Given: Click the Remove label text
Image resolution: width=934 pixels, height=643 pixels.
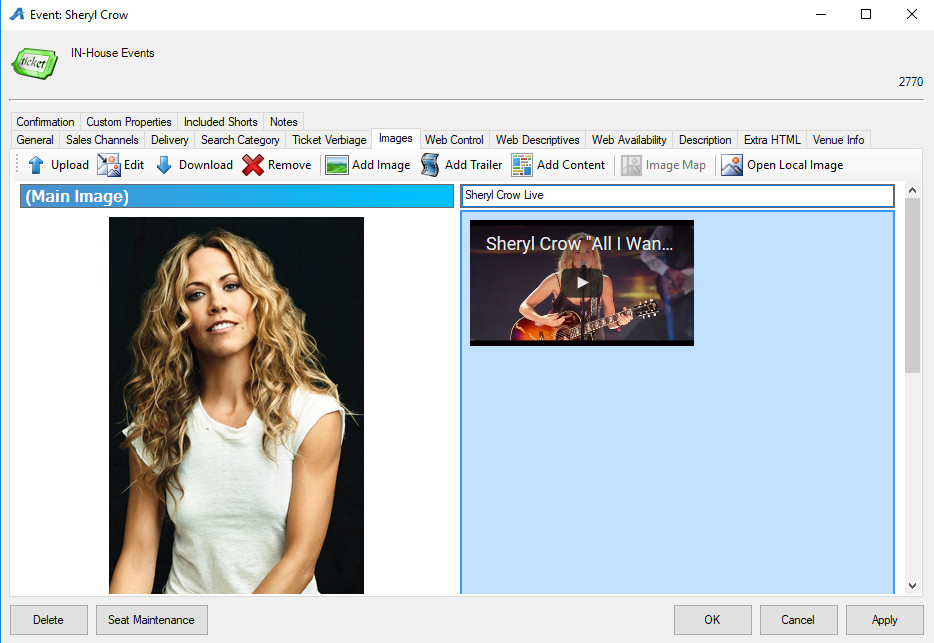Looking at the screenshot, I should tap(289, 165).
